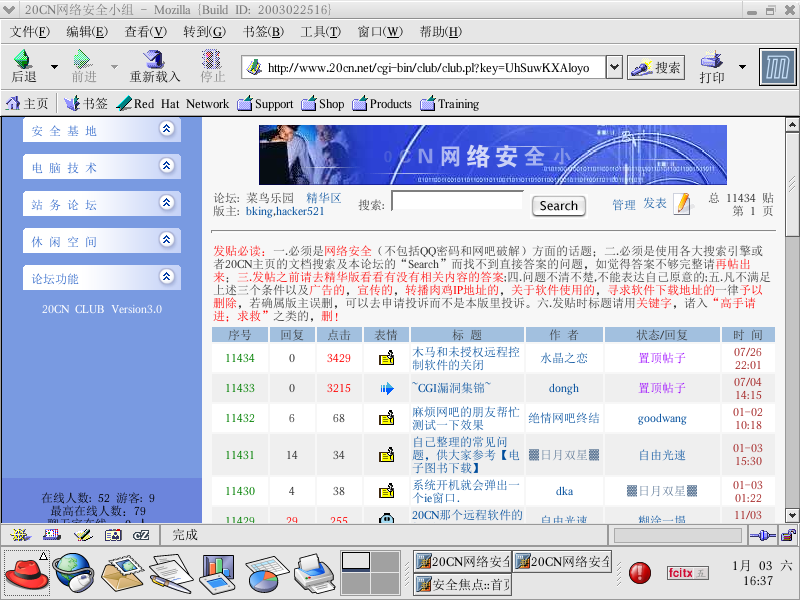The height and width of the screenshot is (600, 800).
Task: Open thread ~CGI漏洞集锦~
Action: [x=451, y=388]
